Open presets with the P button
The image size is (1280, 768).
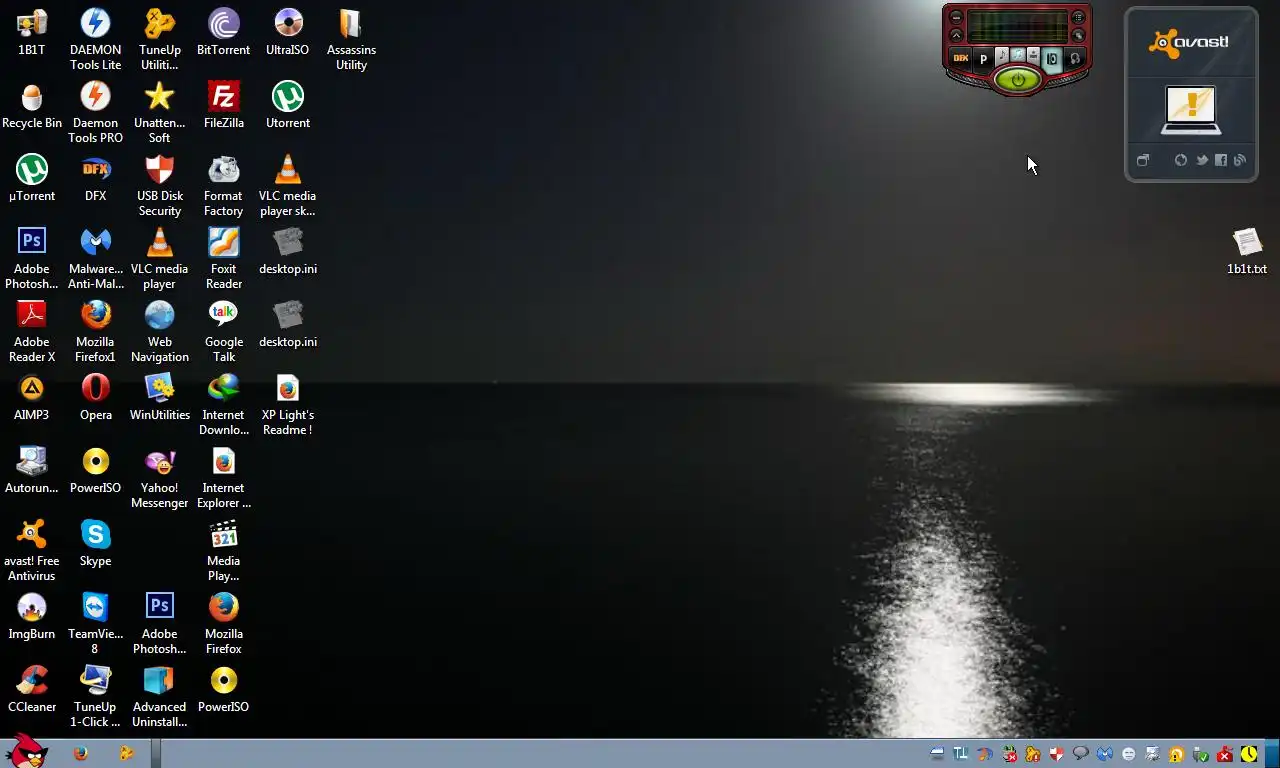[984, 59]
